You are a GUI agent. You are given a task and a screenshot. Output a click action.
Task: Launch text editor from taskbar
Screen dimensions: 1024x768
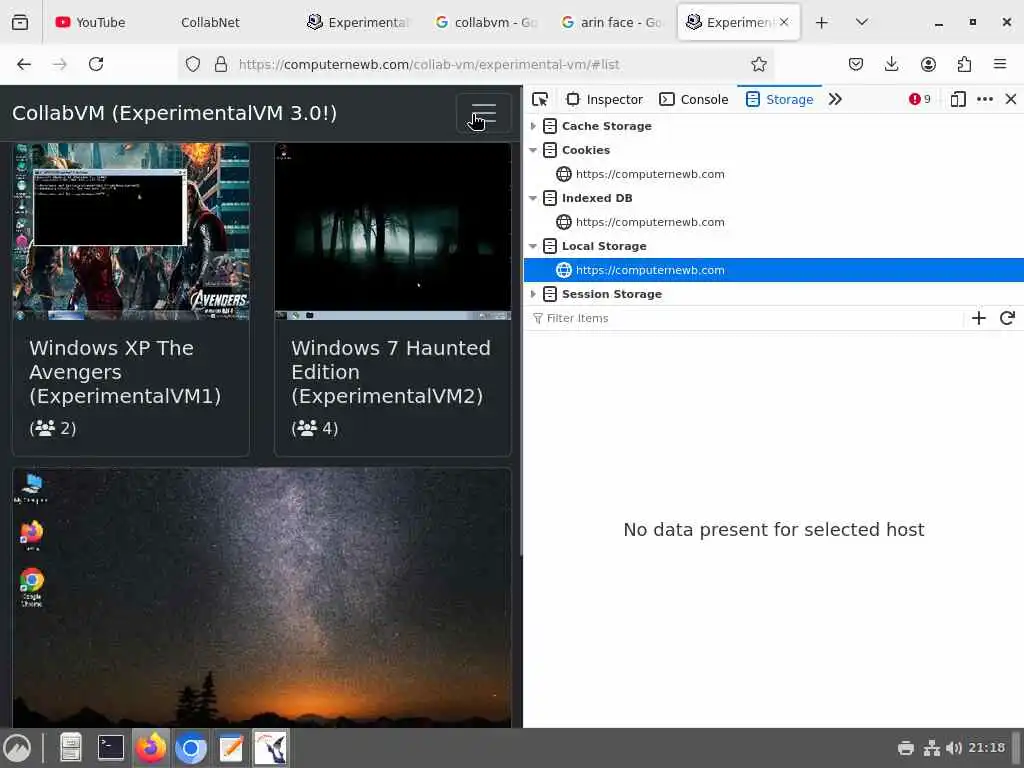point(231,748)
